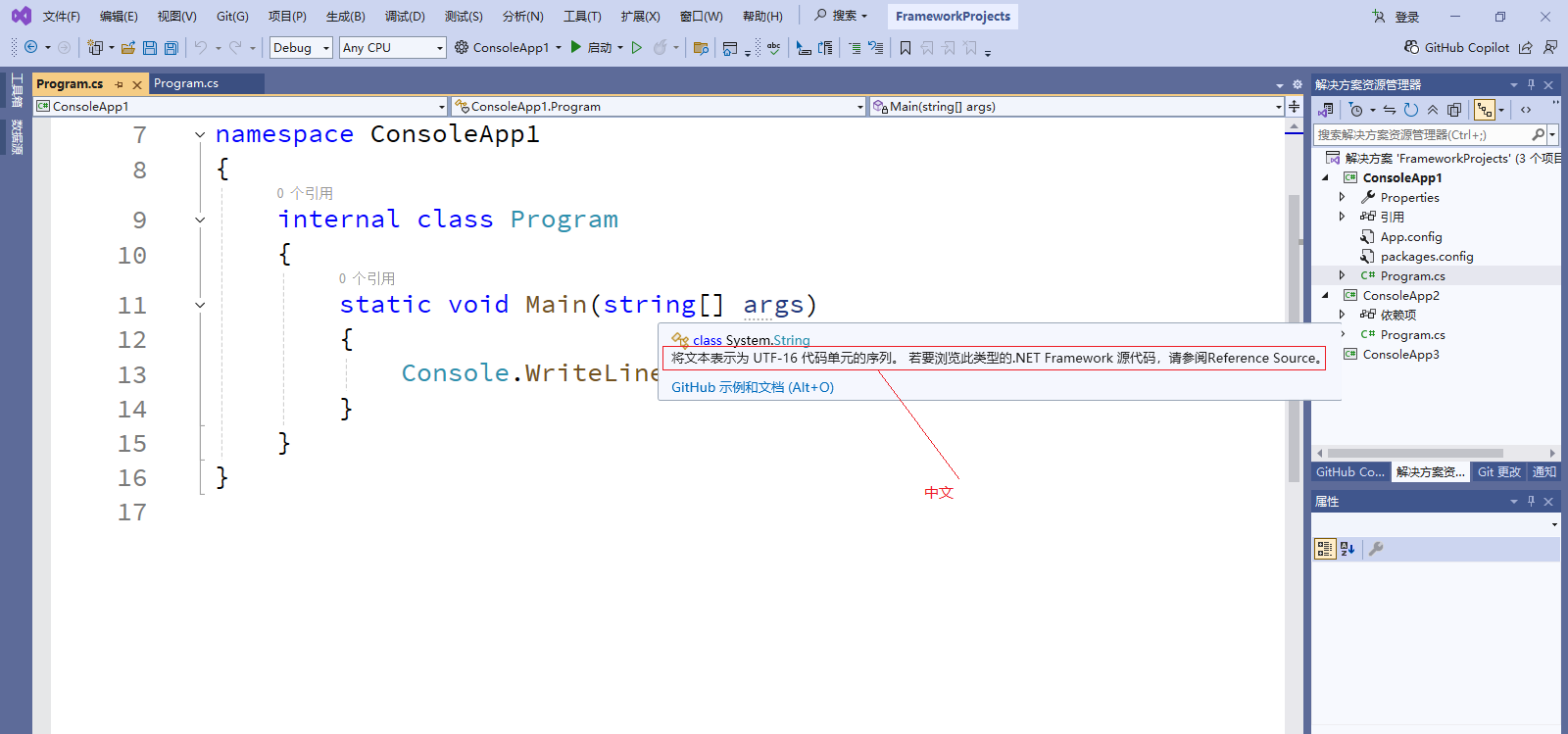This screenshot has height=734, width=1568.
Task: Save the current file with single-disk icon
Action: point(150,47)
